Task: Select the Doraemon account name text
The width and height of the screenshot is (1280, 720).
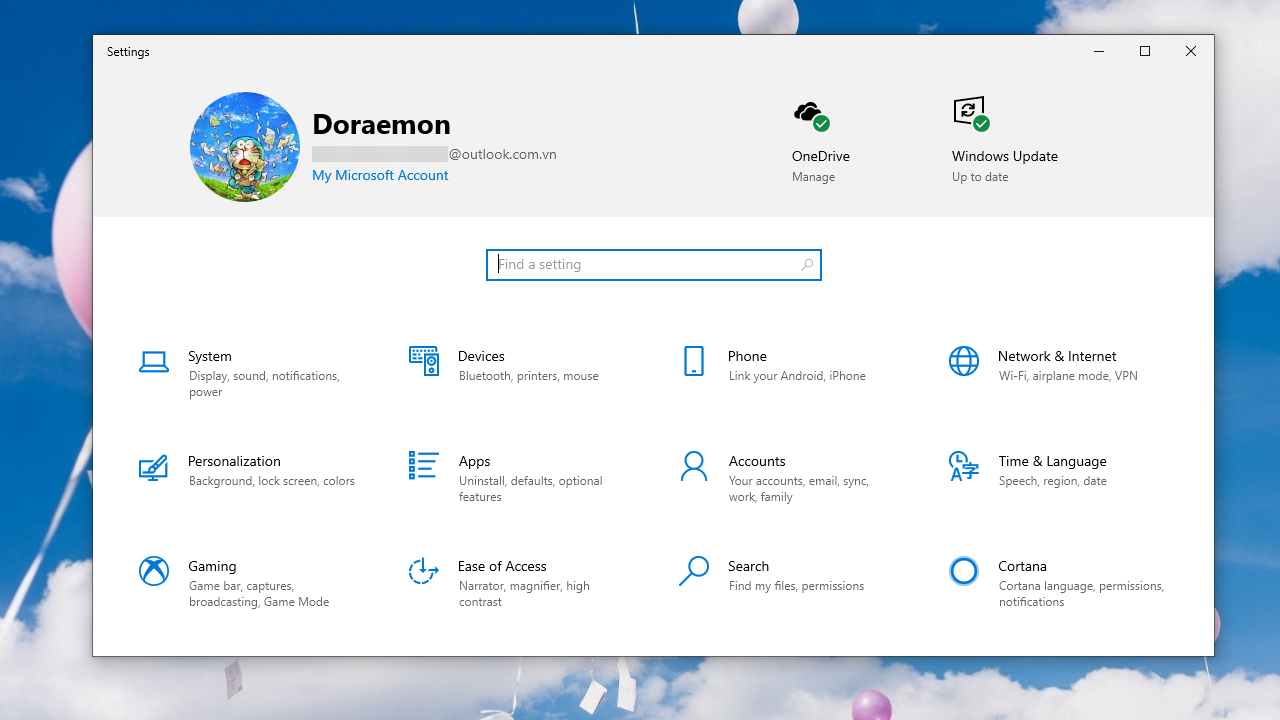Action: pyautogui.click(x=381, y=124)
